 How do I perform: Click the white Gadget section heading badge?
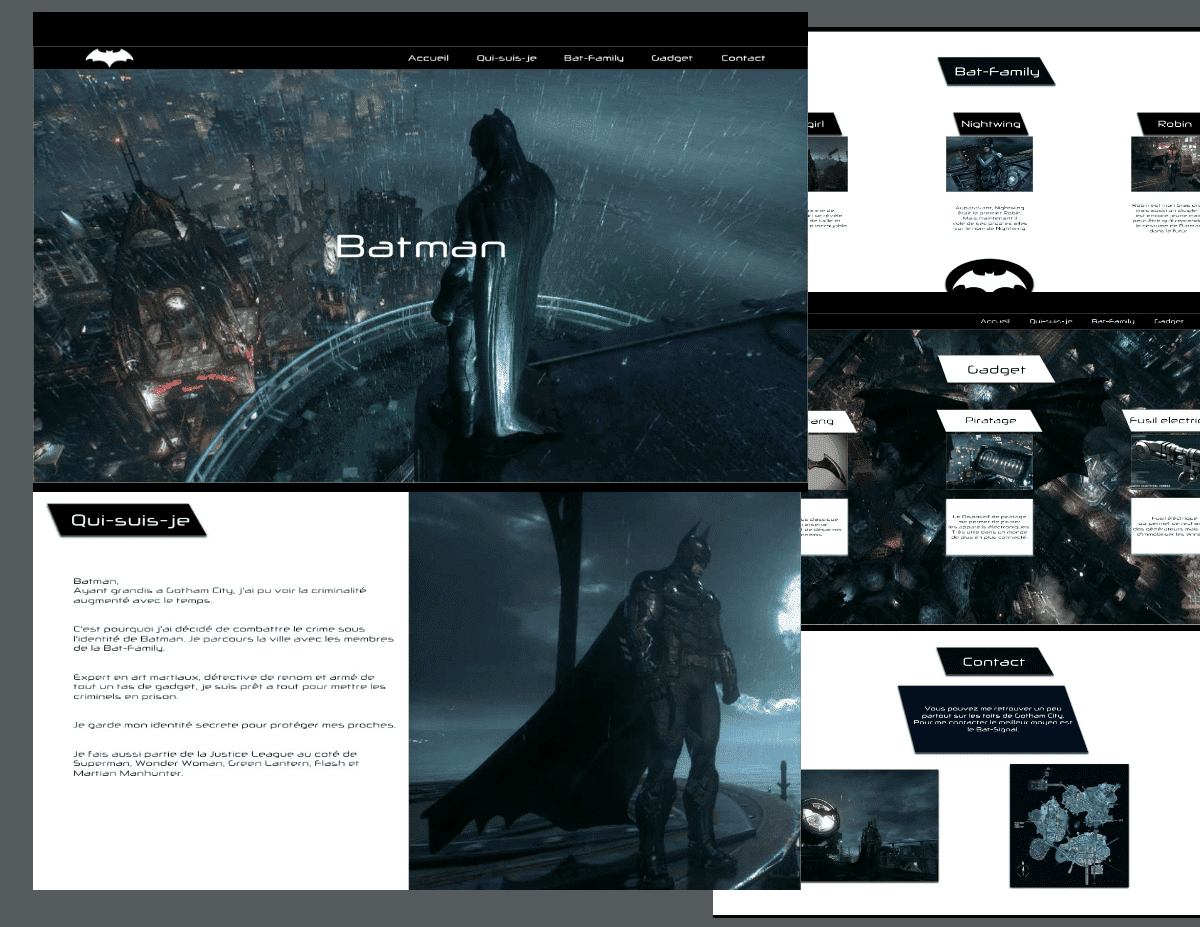997,369
